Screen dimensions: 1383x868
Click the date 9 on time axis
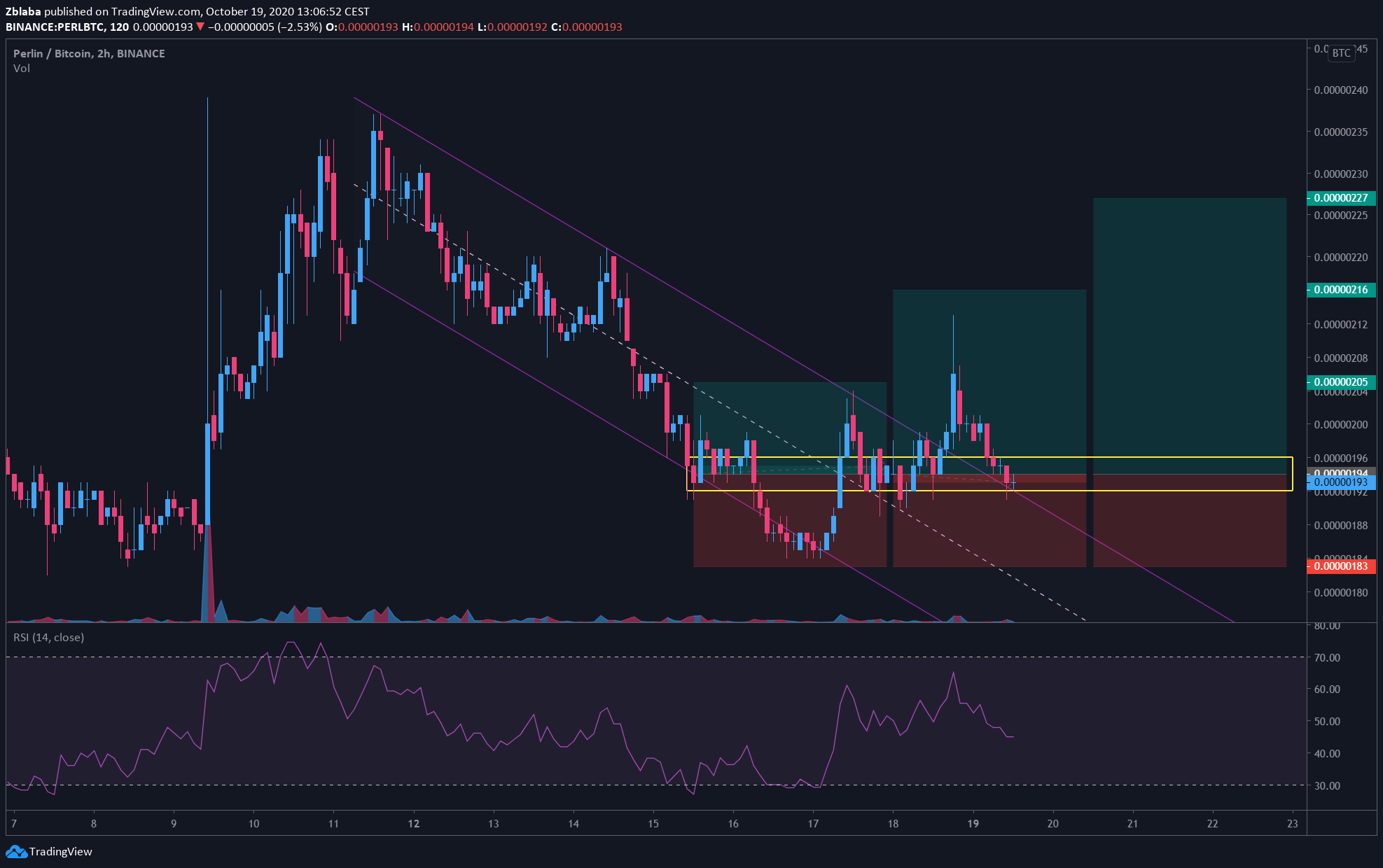pyautogui.click(x=174, y=824)
